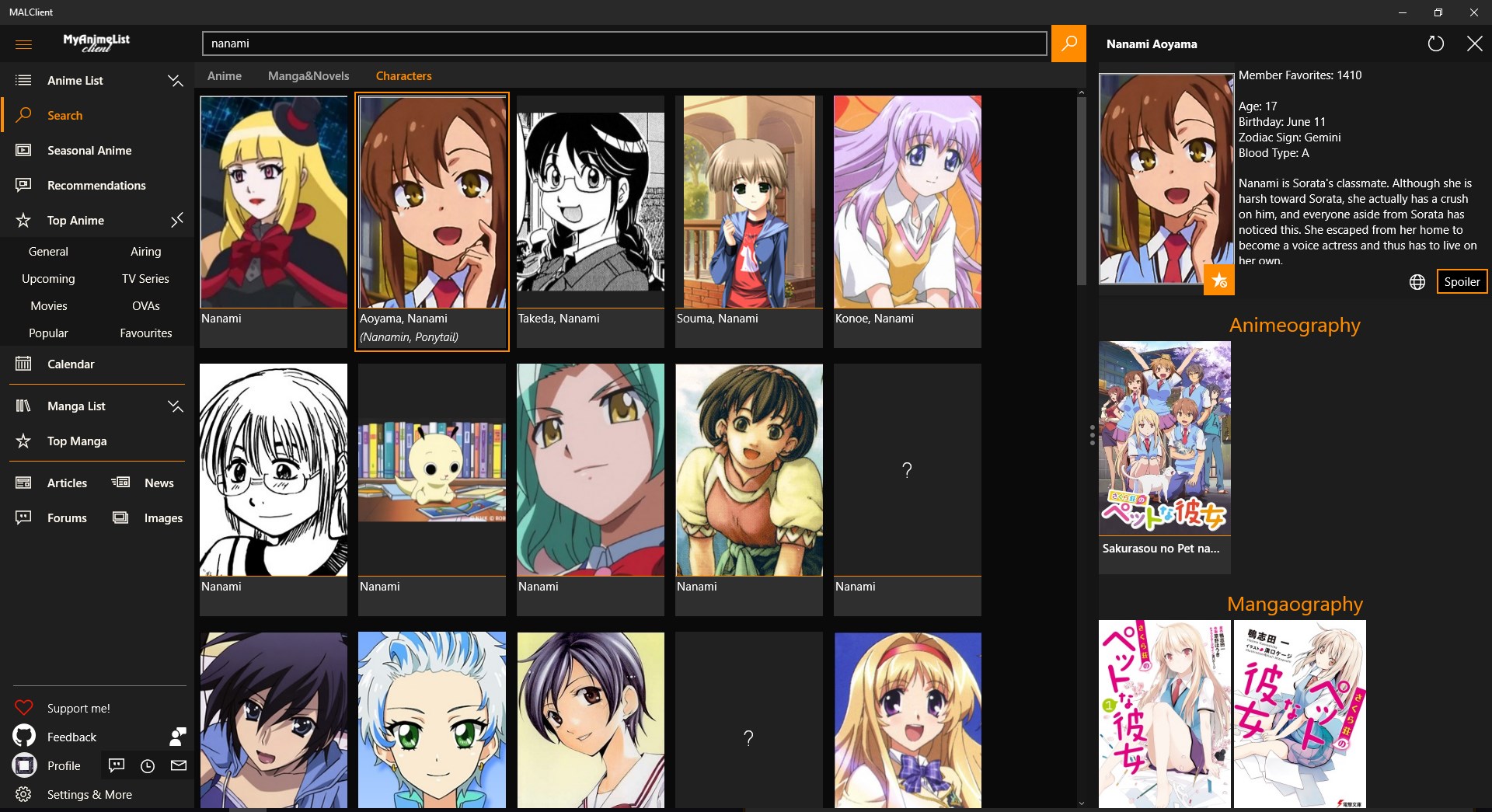Switch to the Anime search tab
Screen dimensions: 1492x812
click(225, 76)
